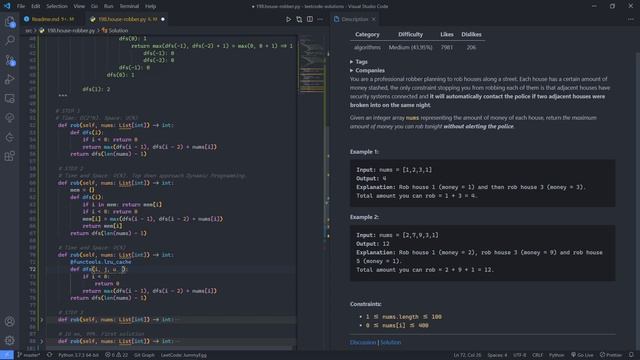Change the Python 3.7.1 interpreter selection
Viewport: 640px width, 360px height.
[78, 355]
